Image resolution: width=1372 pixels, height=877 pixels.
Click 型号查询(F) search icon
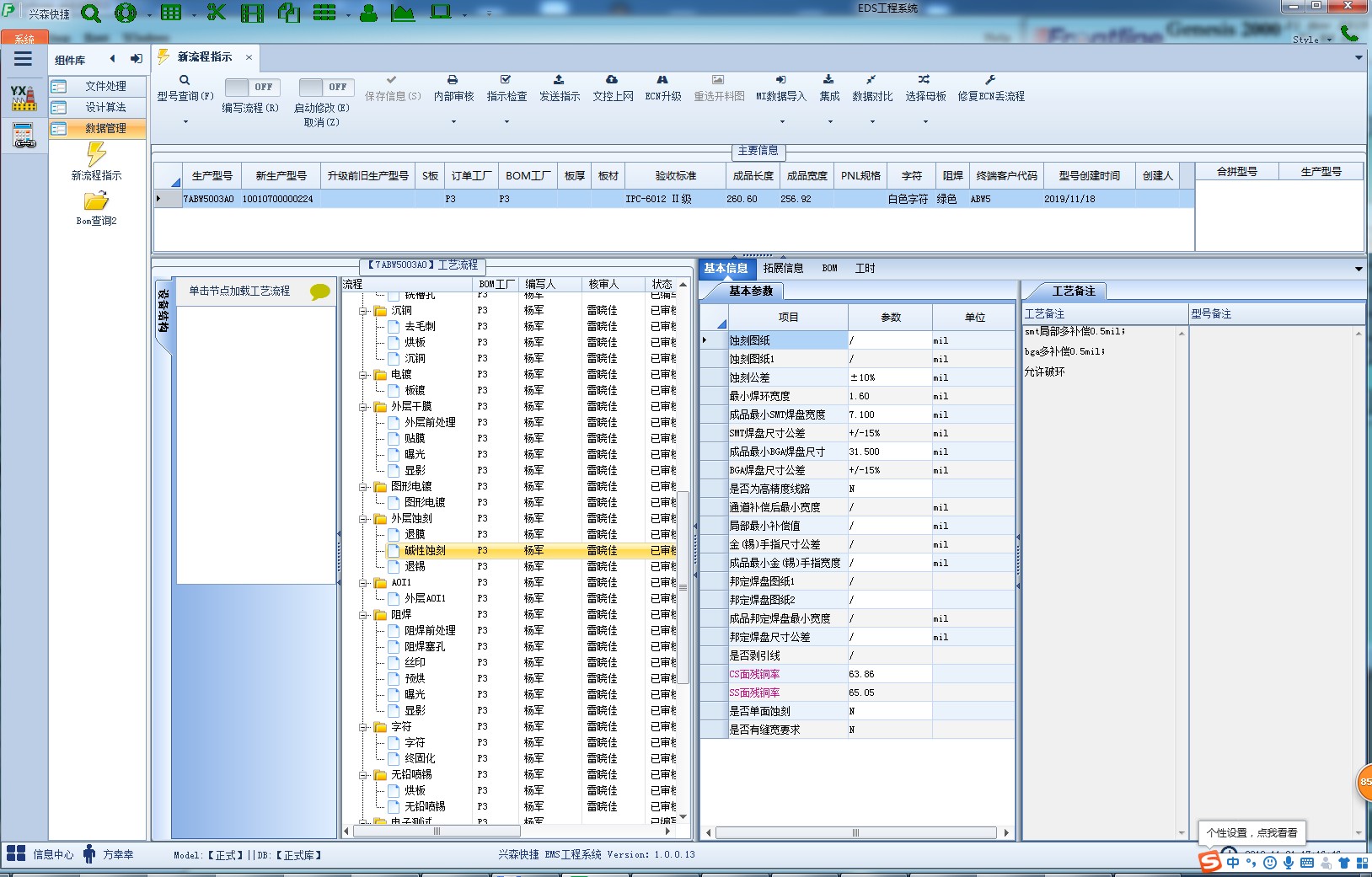tap(185, 80)
